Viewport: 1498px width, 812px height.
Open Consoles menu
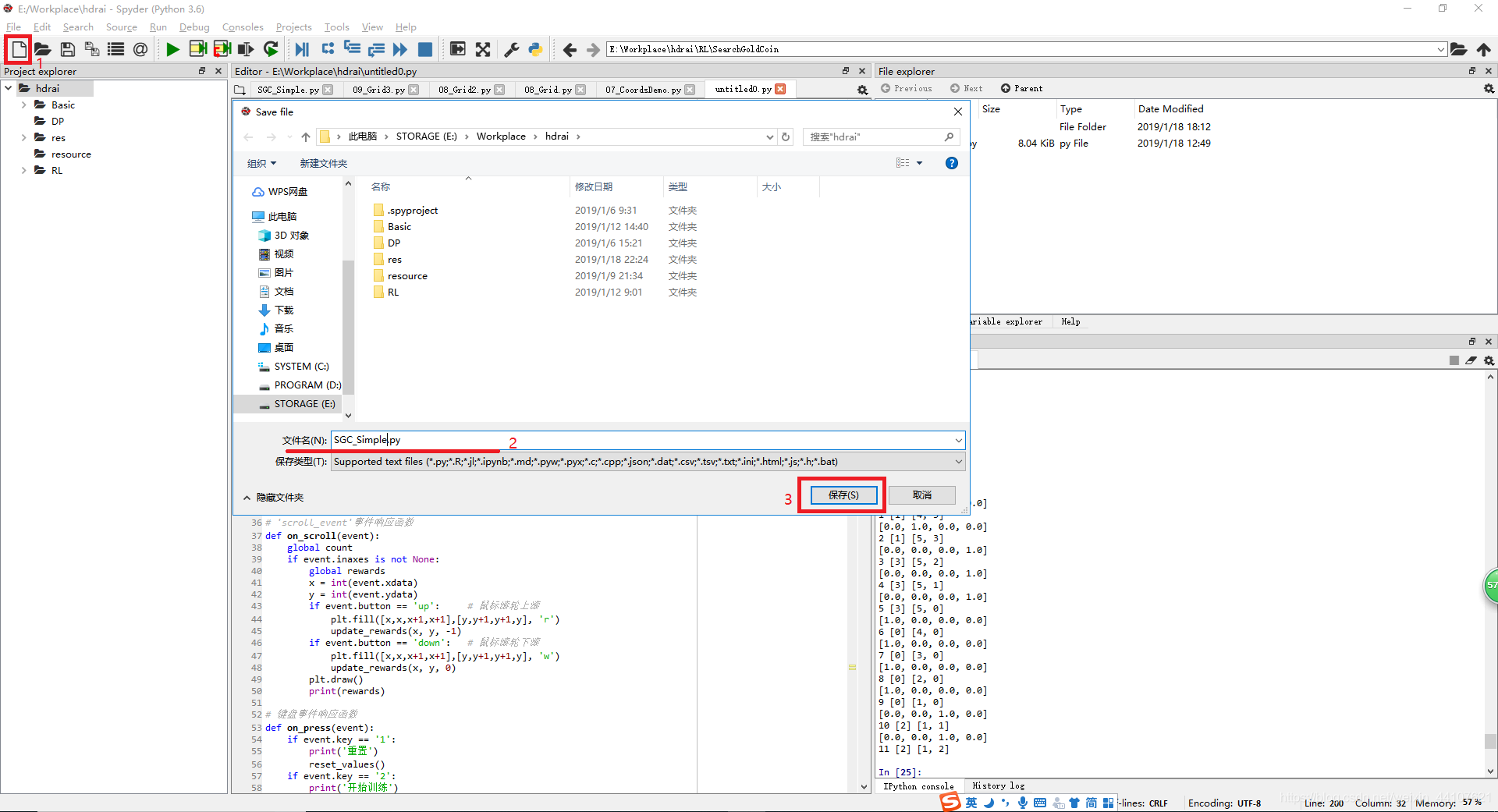pyautogui.click(x=243, y=27)
